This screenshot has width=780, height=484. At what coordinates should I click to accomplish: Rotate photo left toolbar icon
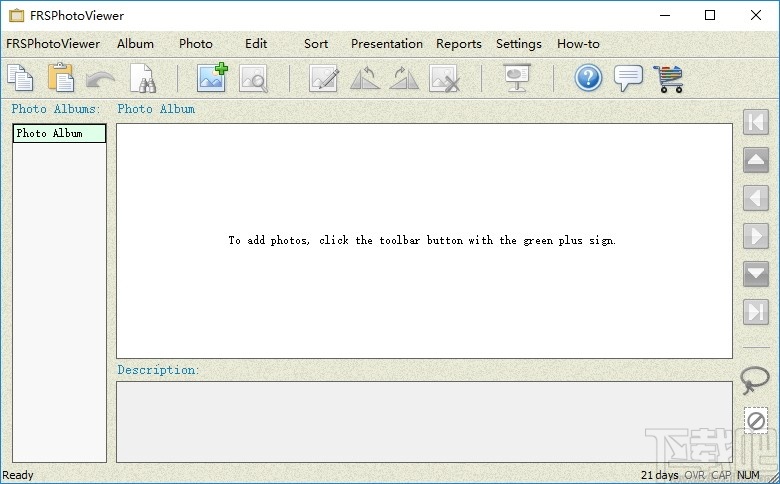365,78
